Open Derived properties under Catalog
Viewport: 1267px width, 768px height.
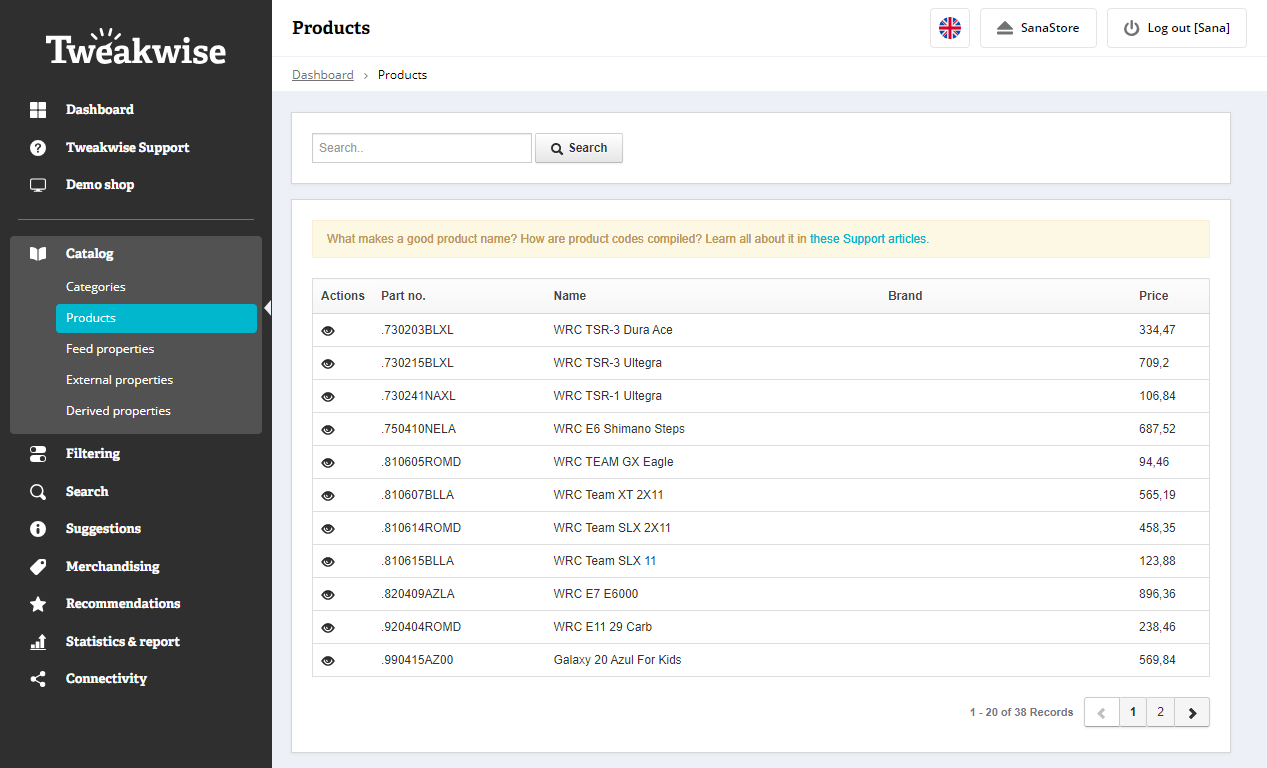[118, 411]
